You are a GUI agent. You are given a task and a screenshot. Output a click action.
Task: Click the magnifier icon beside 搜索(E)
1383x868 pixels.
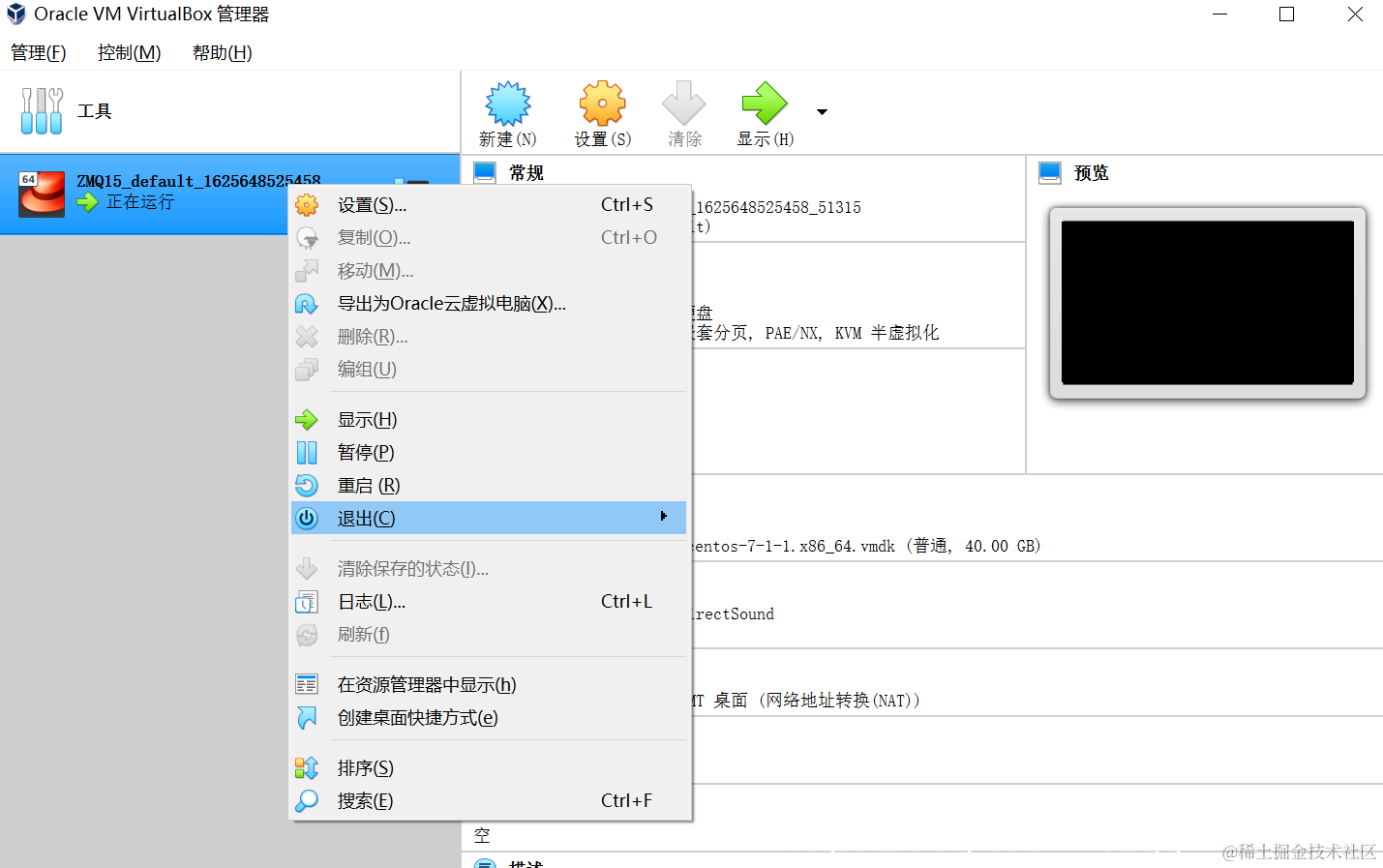(307, 801)
